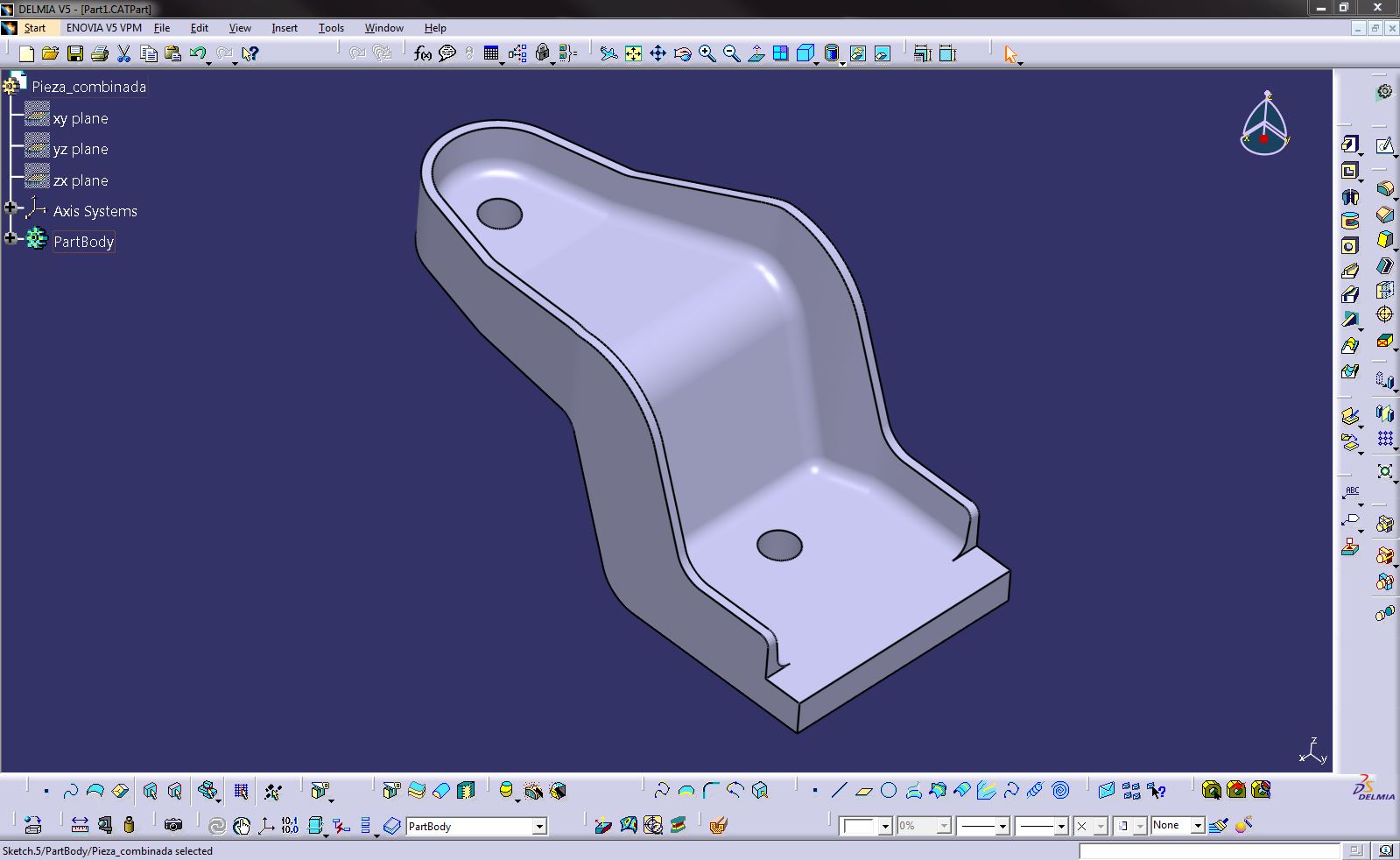This screenshot has height=860, width=1400.
Task: Select the xy plane tree item
Action: pyautogui.click(x=81, y=118)
